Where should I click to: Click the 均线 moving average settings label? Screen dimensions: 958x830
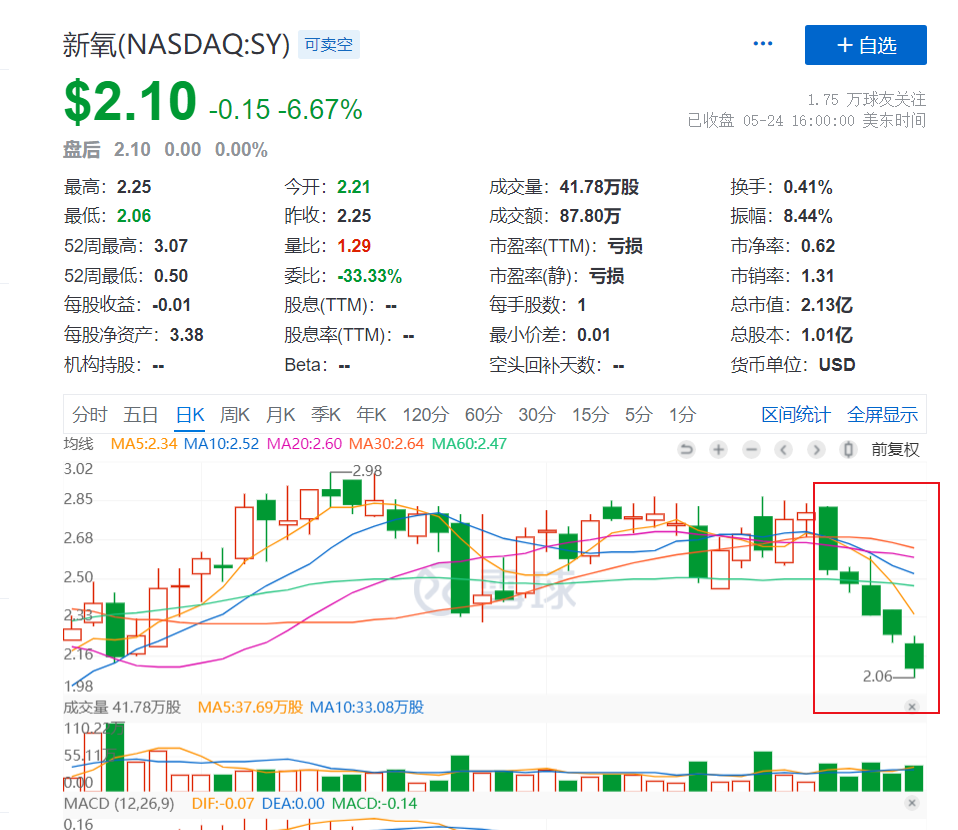[x=79, y=444]
